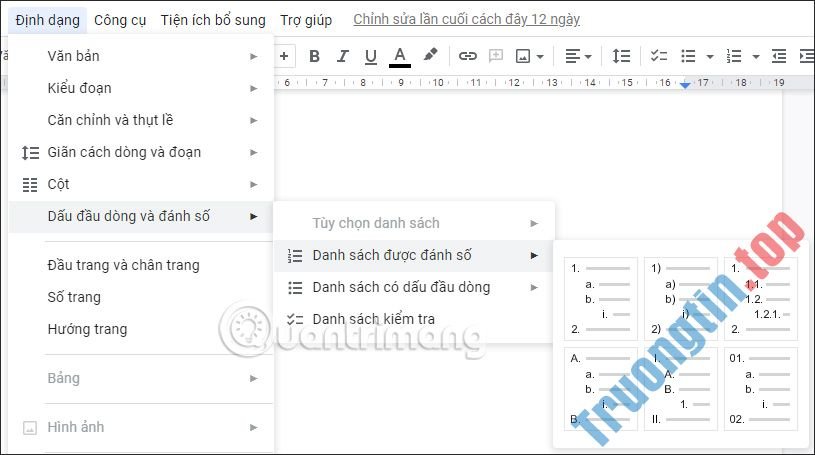The image size is (815, 455).
Task: Open the text alignment dropdown
Action: [578, 56]
